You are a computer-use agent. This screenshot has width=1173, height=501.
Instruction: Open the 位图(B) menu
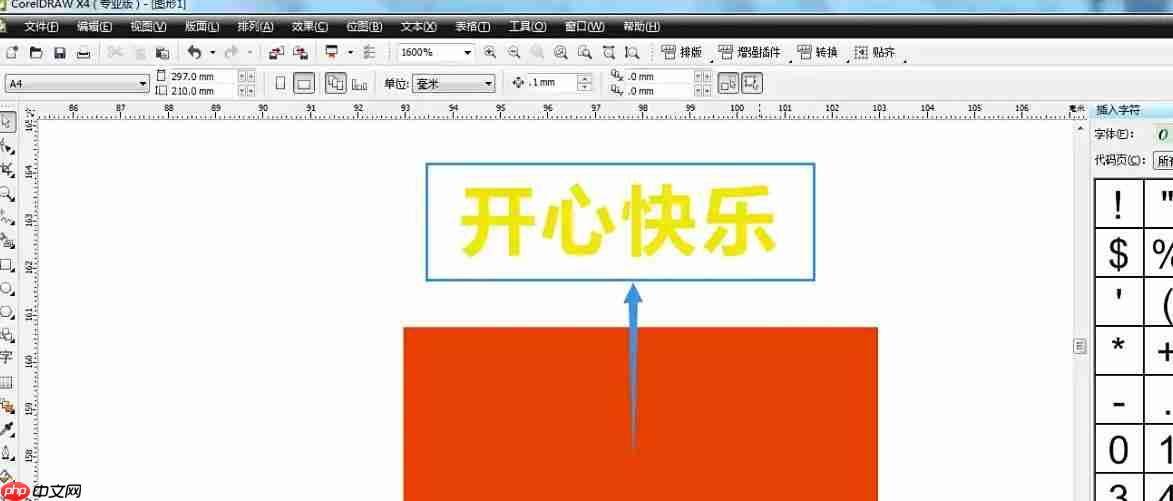tap(364, 27)
